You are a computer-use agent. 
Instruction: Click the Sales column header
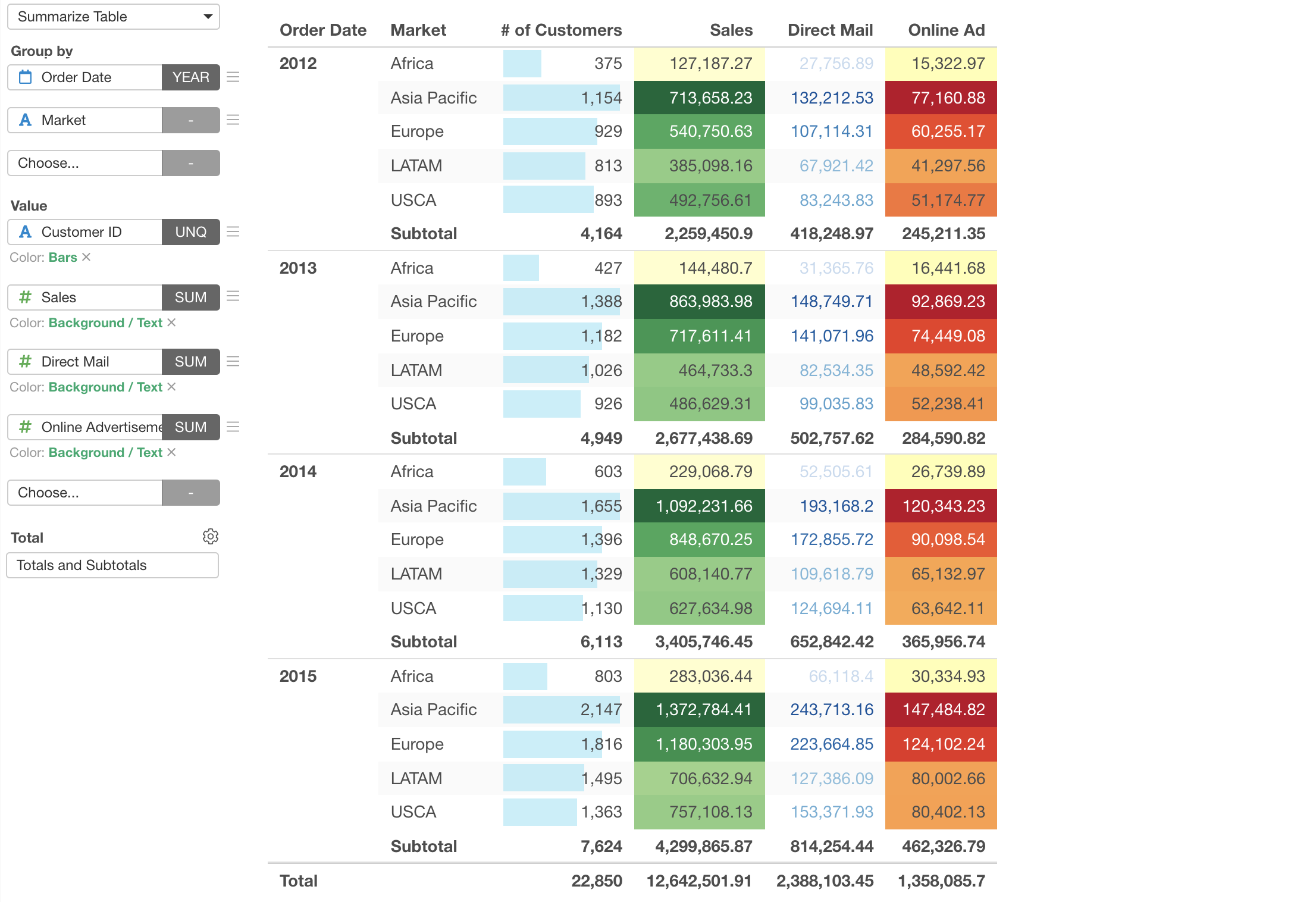click(x=731, y=30)
